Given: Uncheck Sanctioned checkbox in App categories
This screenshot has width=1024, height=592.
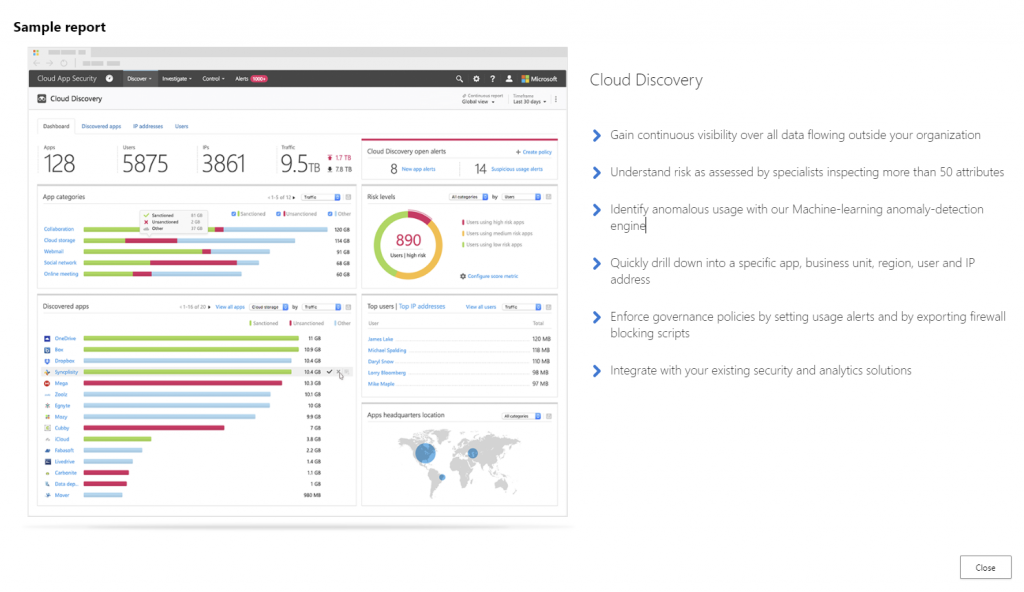Looking at the screenshot, I should point(234,214).
